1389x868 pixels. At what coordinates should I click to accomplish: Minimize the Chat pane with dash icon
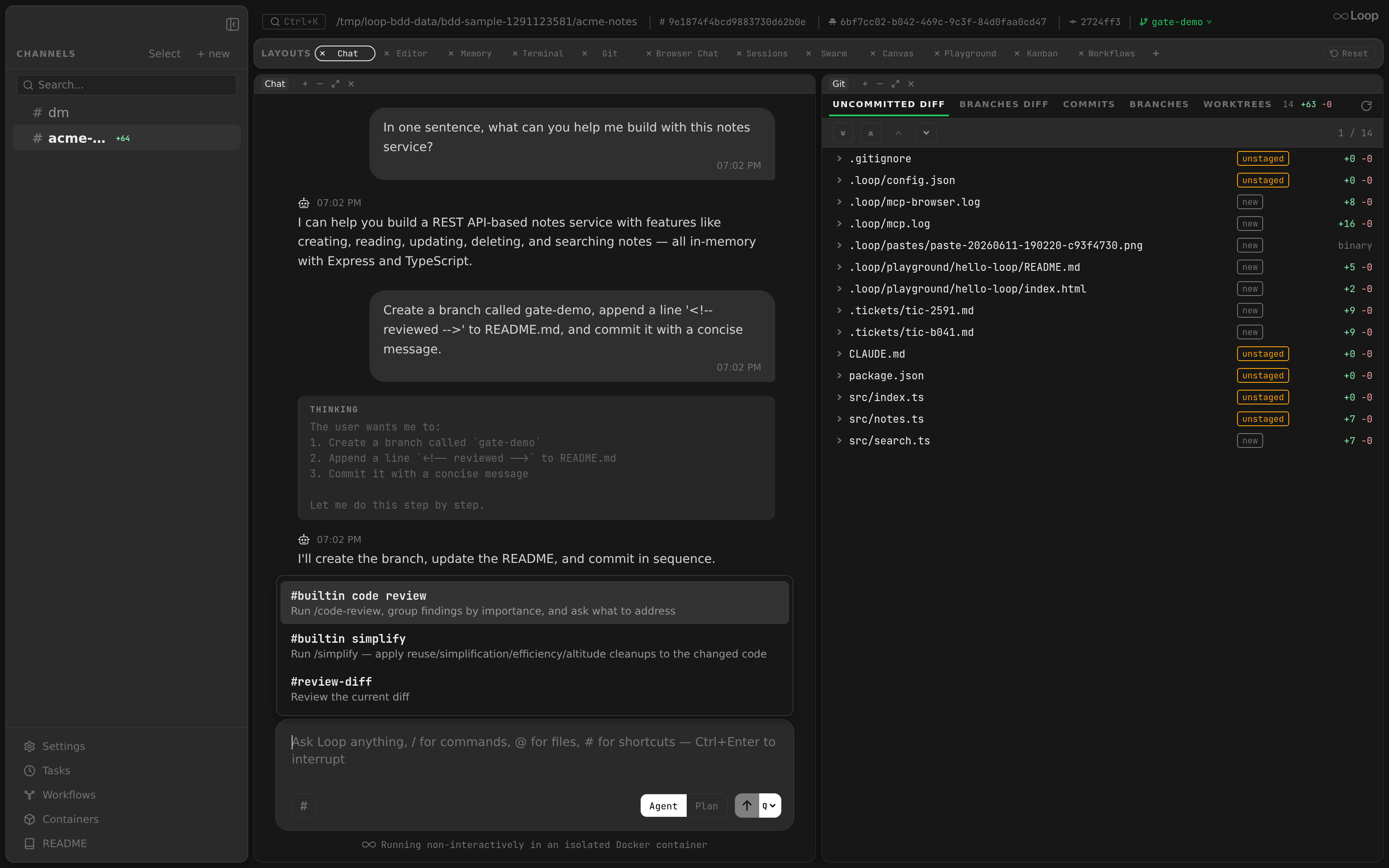(320, 84)
